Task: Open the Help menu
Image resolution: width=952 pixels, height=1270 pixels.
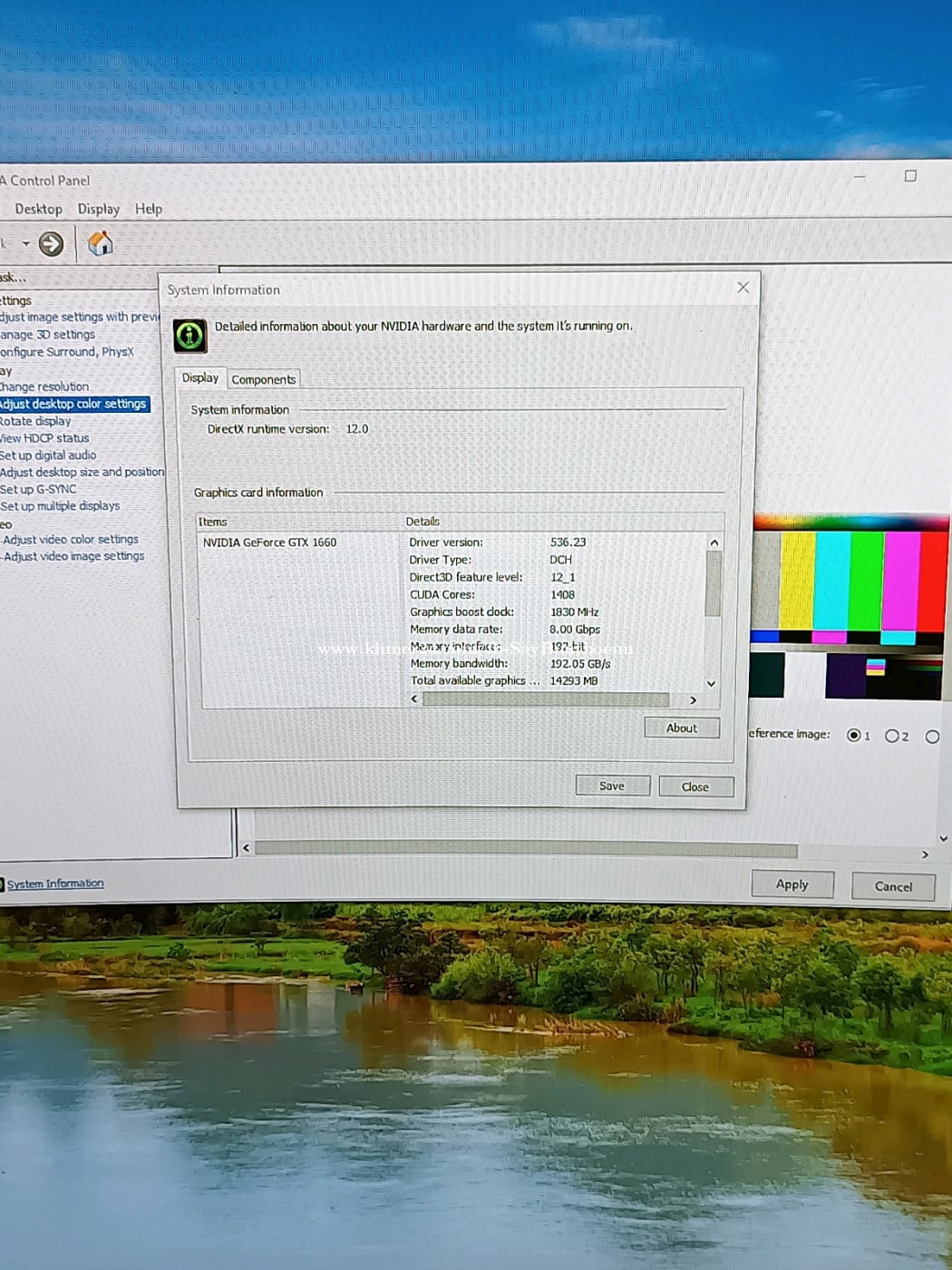Action: point(149,210)
